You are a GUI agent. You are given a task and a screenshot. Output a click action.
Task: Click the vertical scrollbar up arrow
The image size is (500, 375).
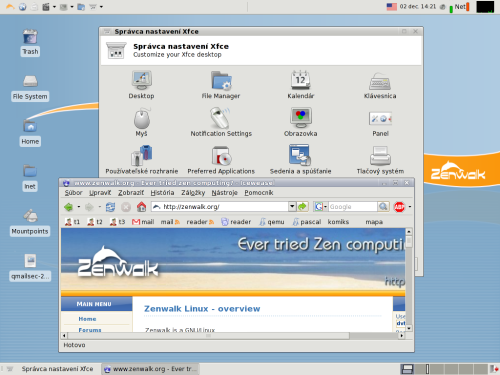(x=409, y=231)
